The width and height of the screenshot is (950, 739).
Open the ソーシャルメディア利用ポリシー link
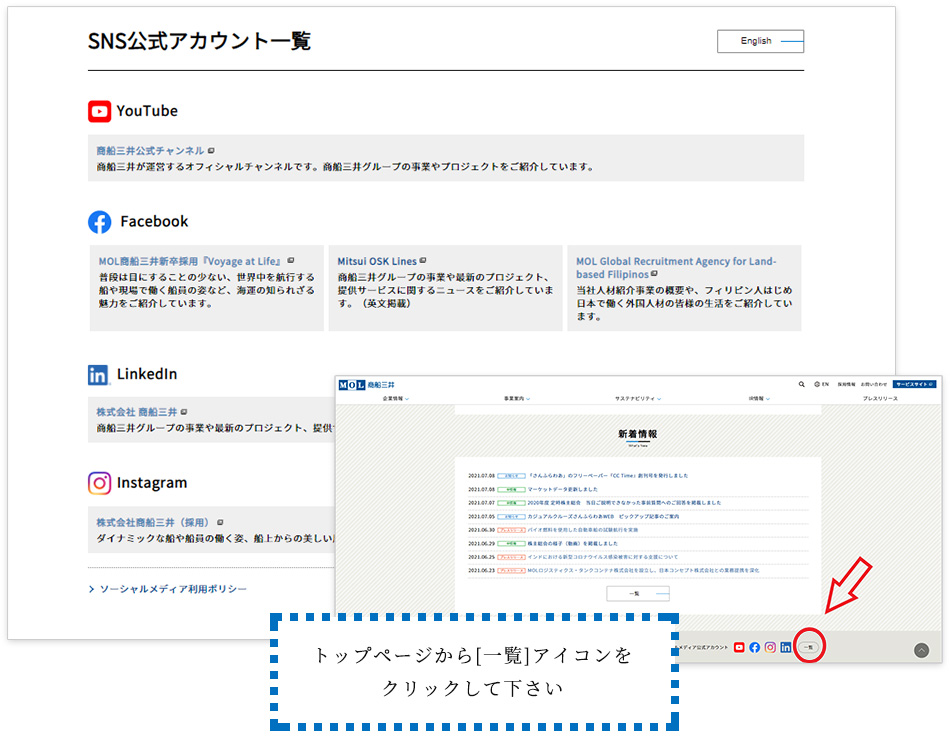click(173, 589)
